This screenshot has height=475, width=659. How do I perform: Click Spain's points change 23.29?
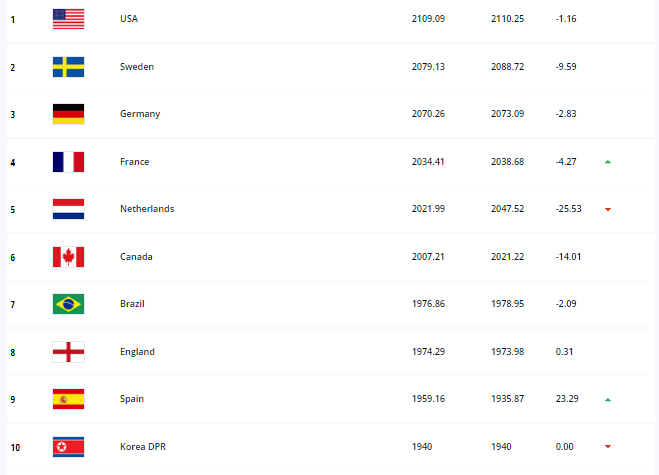pyautogui.click(x=567, y=398)
